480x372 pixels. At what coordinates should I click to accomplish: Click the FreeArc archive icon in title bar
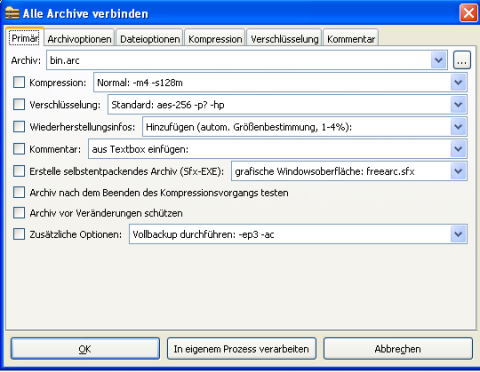[12, 14]
